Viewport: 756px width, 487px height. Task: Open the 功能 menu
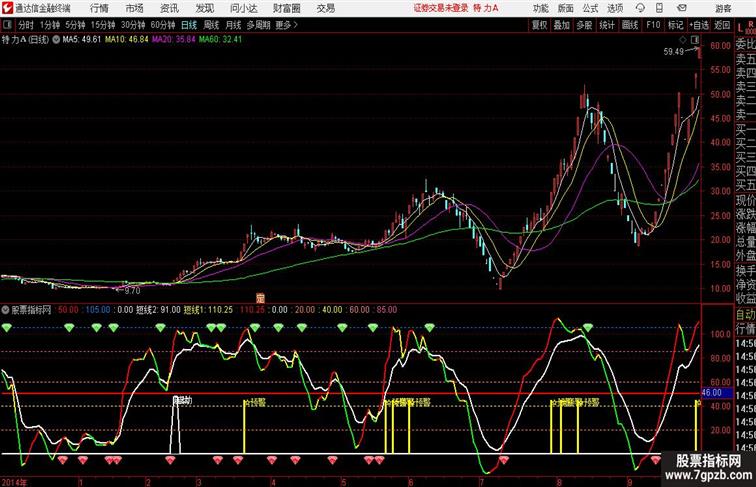pyautogui.click(x=540, y=8)
